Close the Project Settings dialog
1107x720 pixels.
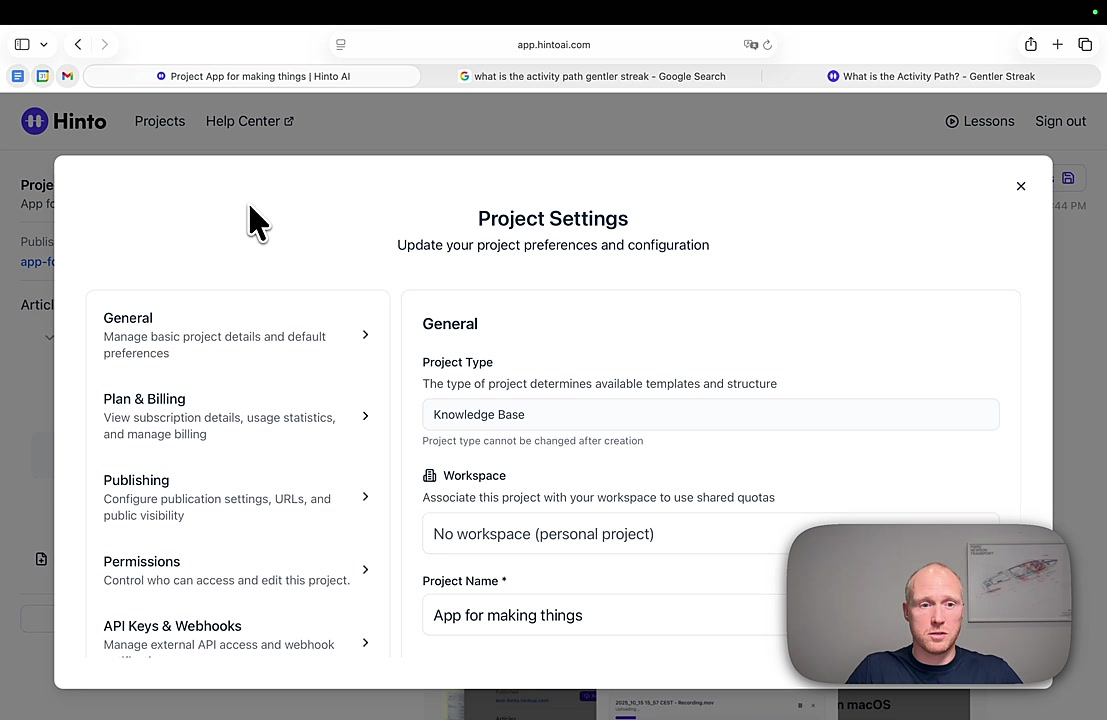click(x=1020, y=186)
